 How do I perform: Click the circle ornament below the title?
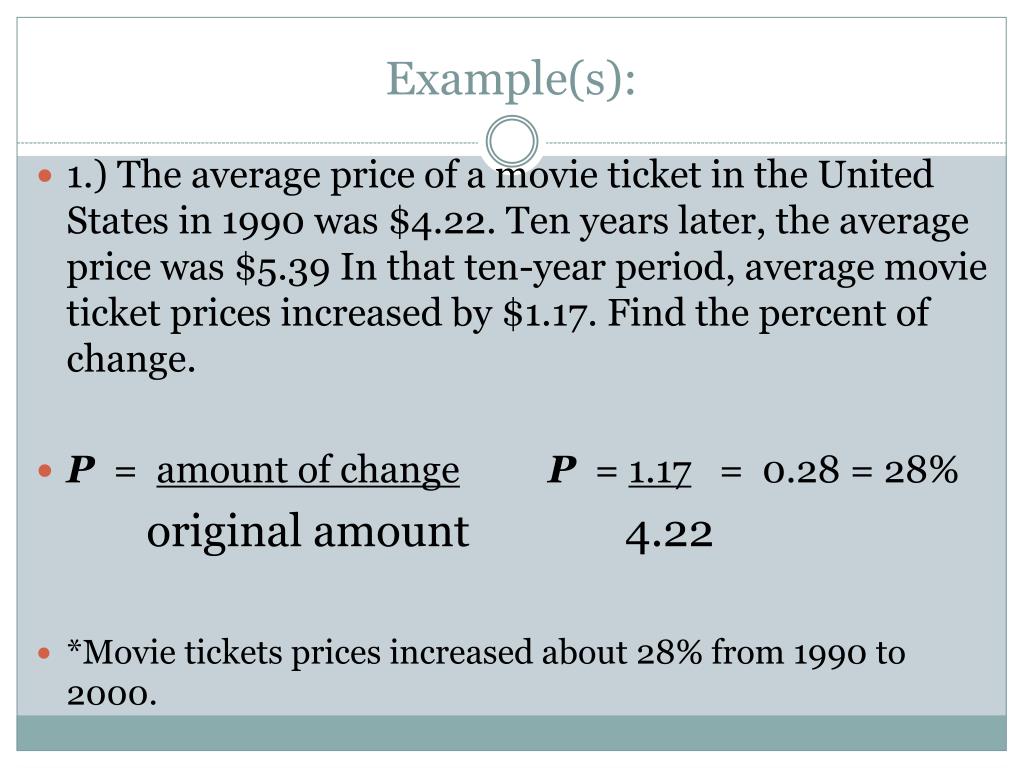click(x=512, y=142)
